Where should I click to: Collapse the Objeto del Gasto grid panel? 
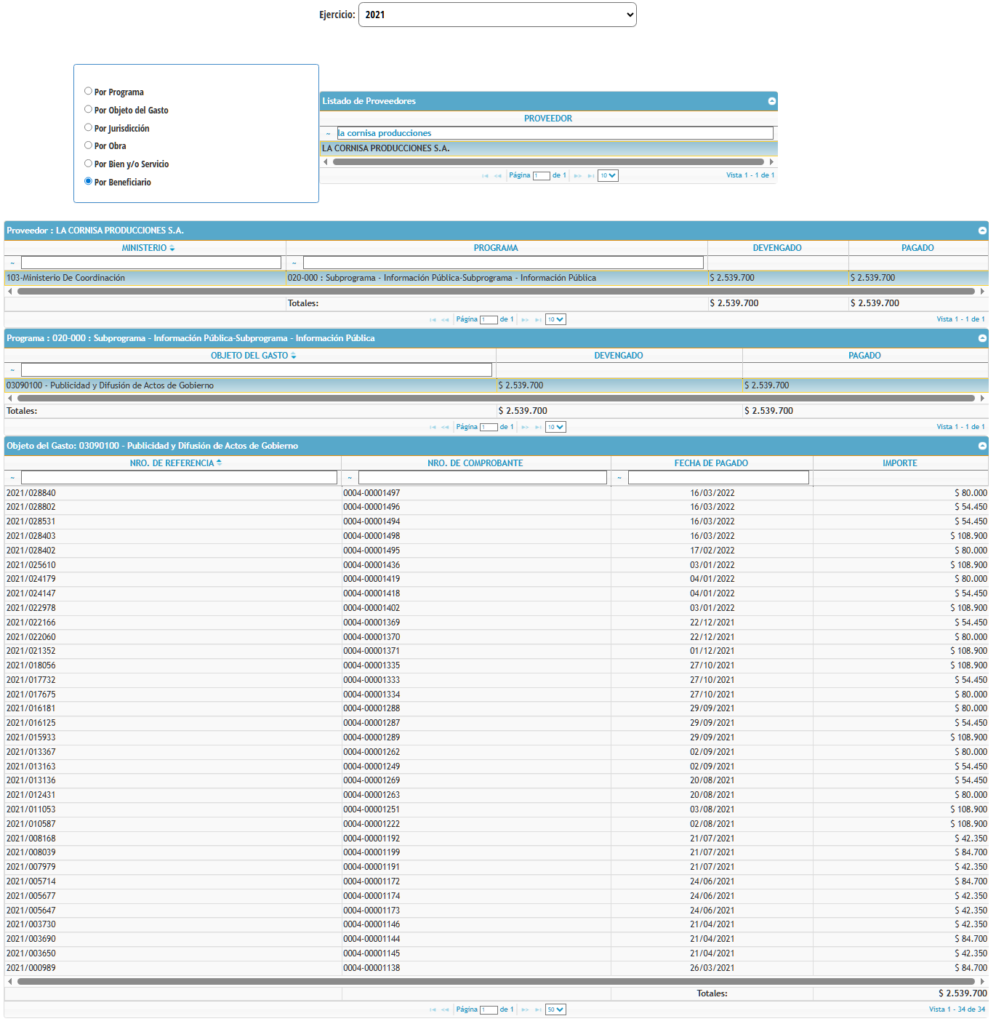pyautogui.click(x=982, y=446)
